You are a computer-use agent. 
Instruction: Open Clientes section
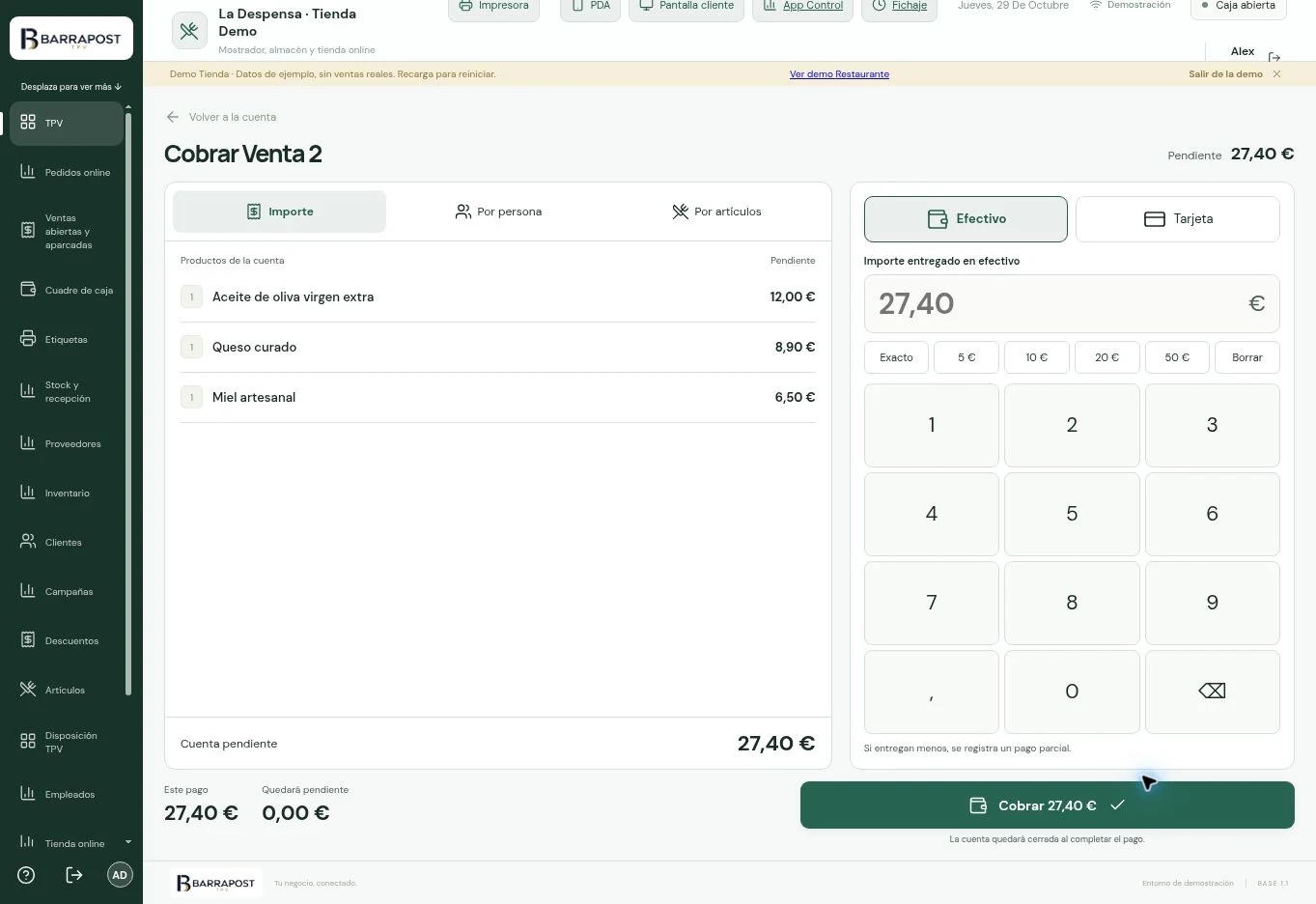click(x=66, y=543)
